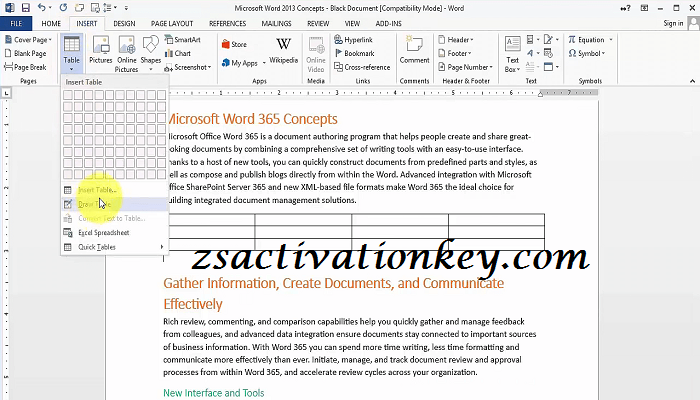Insert a Page Break
Viewport: 700px width, 400px height.
coord(25,67)
